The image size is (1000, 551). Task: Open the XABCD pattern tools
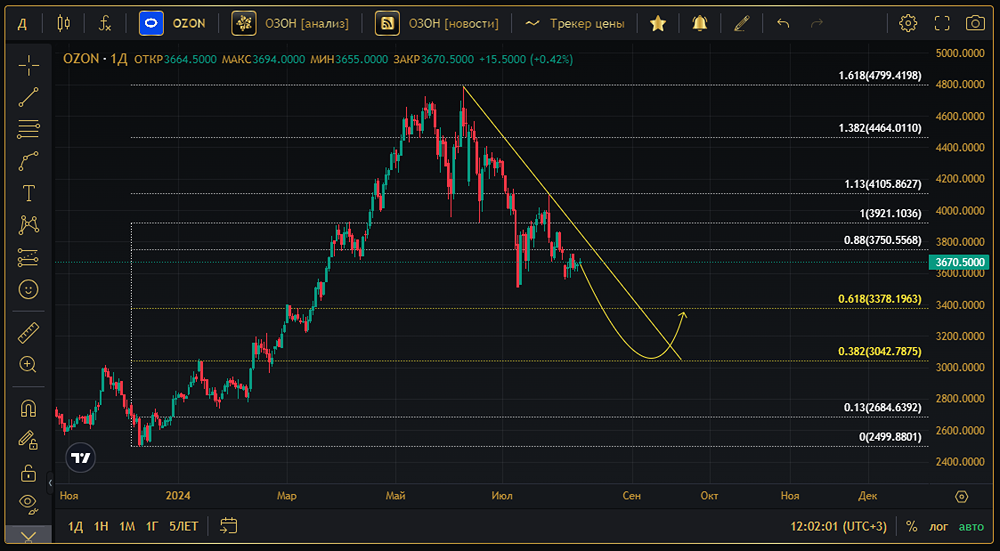pos(28,224)
